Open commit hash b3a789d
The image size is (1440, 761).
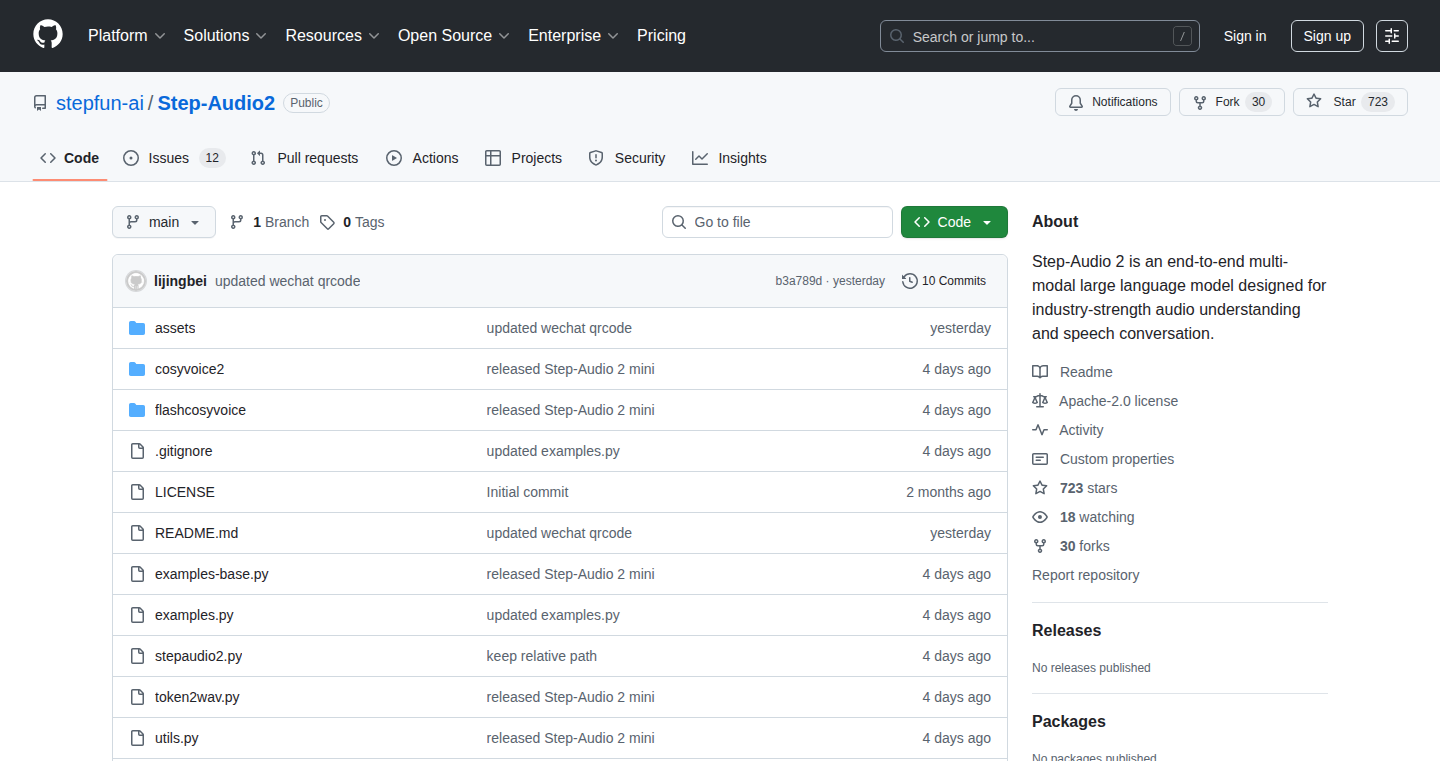799,281
